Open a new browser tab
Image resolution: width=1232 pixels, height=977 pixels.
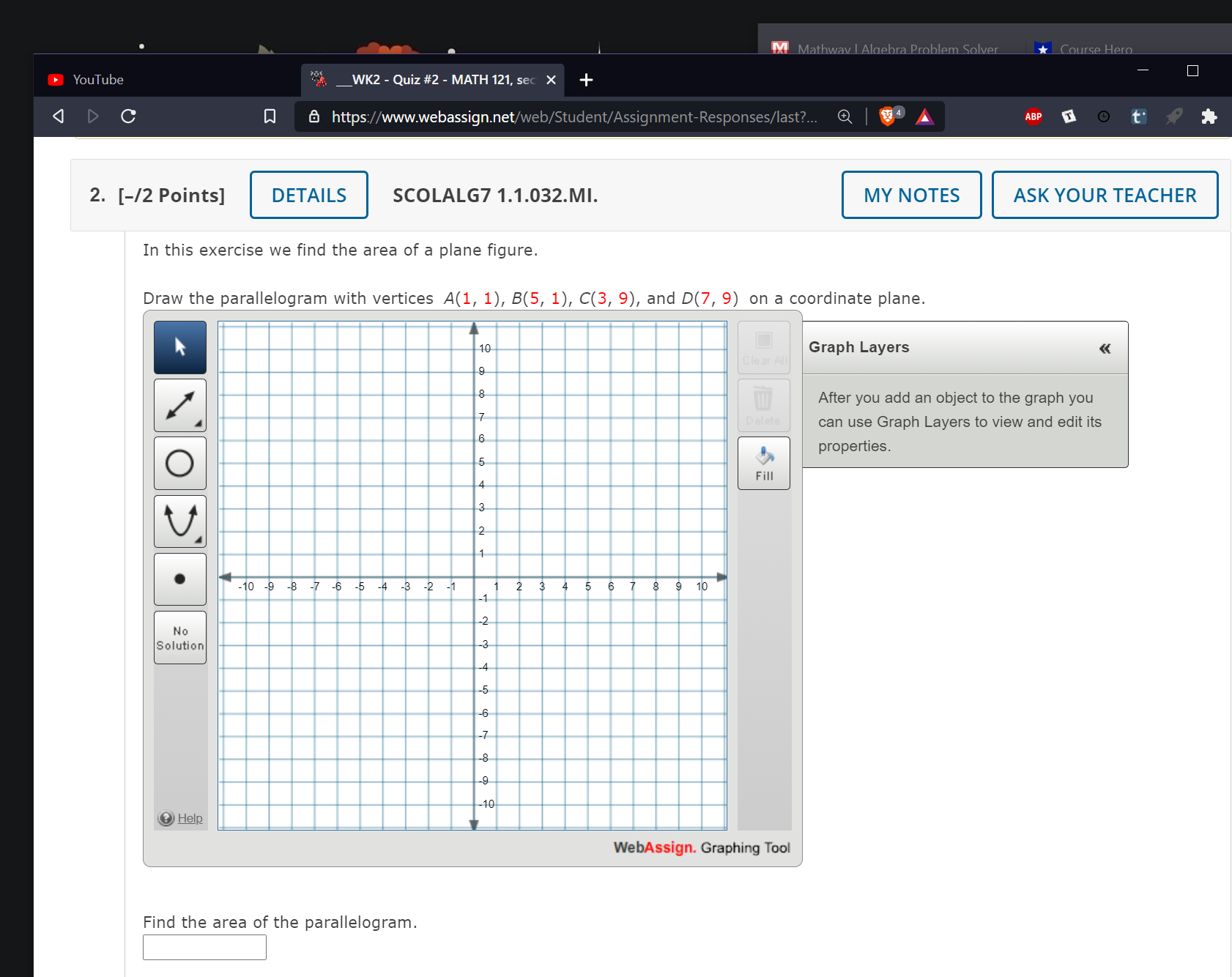586,80
